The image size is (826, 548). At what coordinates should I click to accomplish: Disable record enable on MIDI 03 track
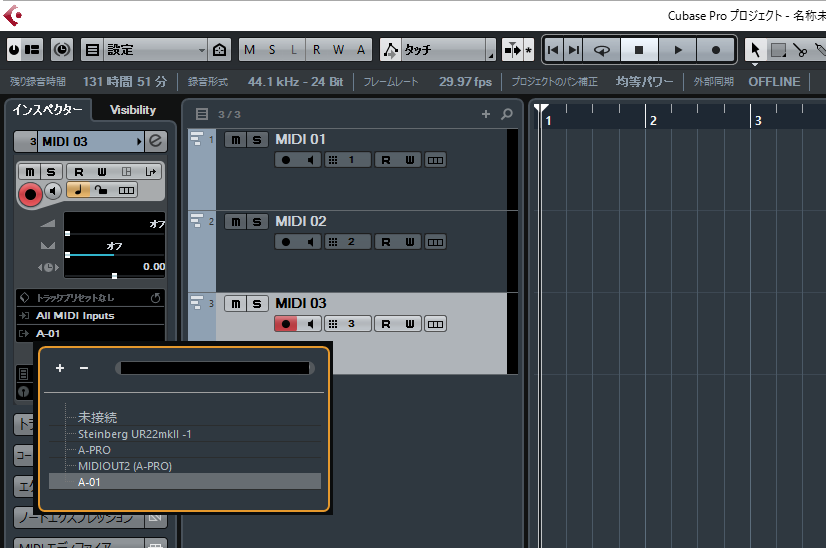coord(286,324)
